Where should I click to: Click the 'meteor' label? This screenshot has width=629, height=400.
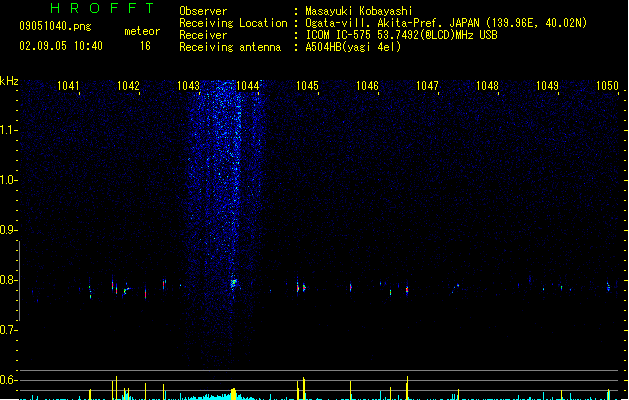click(142, 31)
